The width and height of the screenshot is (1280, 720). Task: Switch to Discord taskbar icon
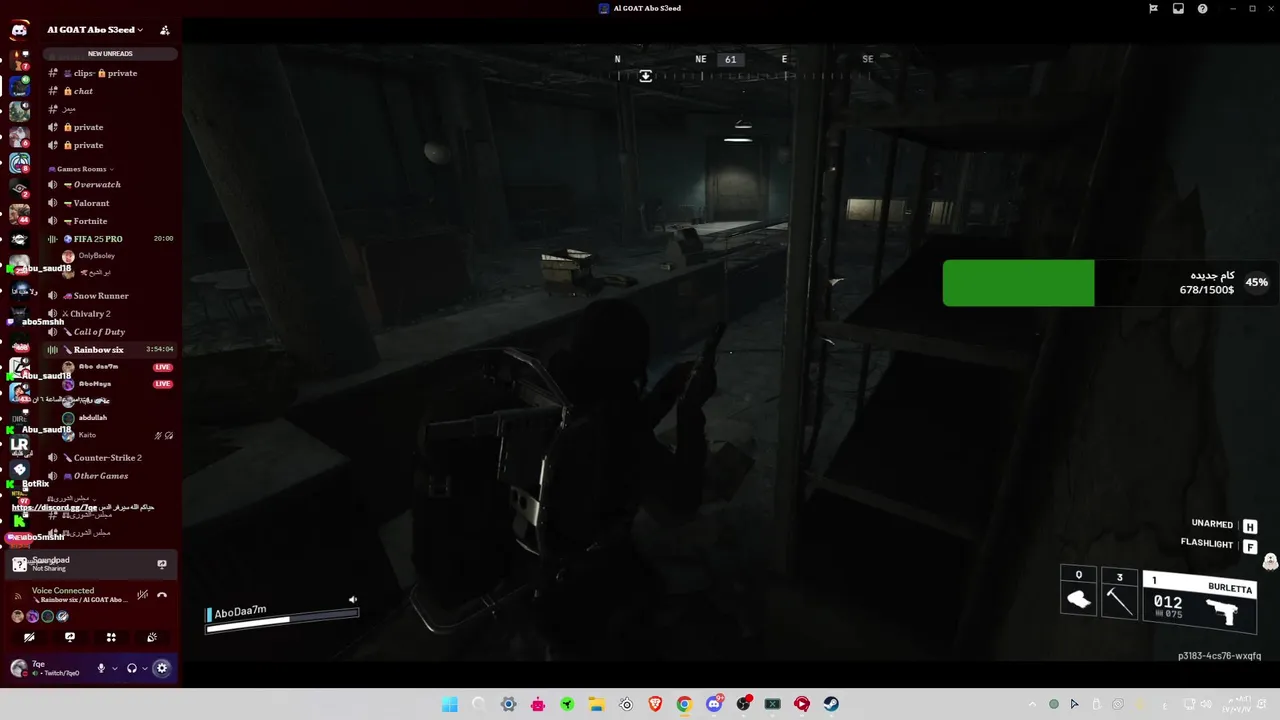pyautogui.click(x=714, y=704)
